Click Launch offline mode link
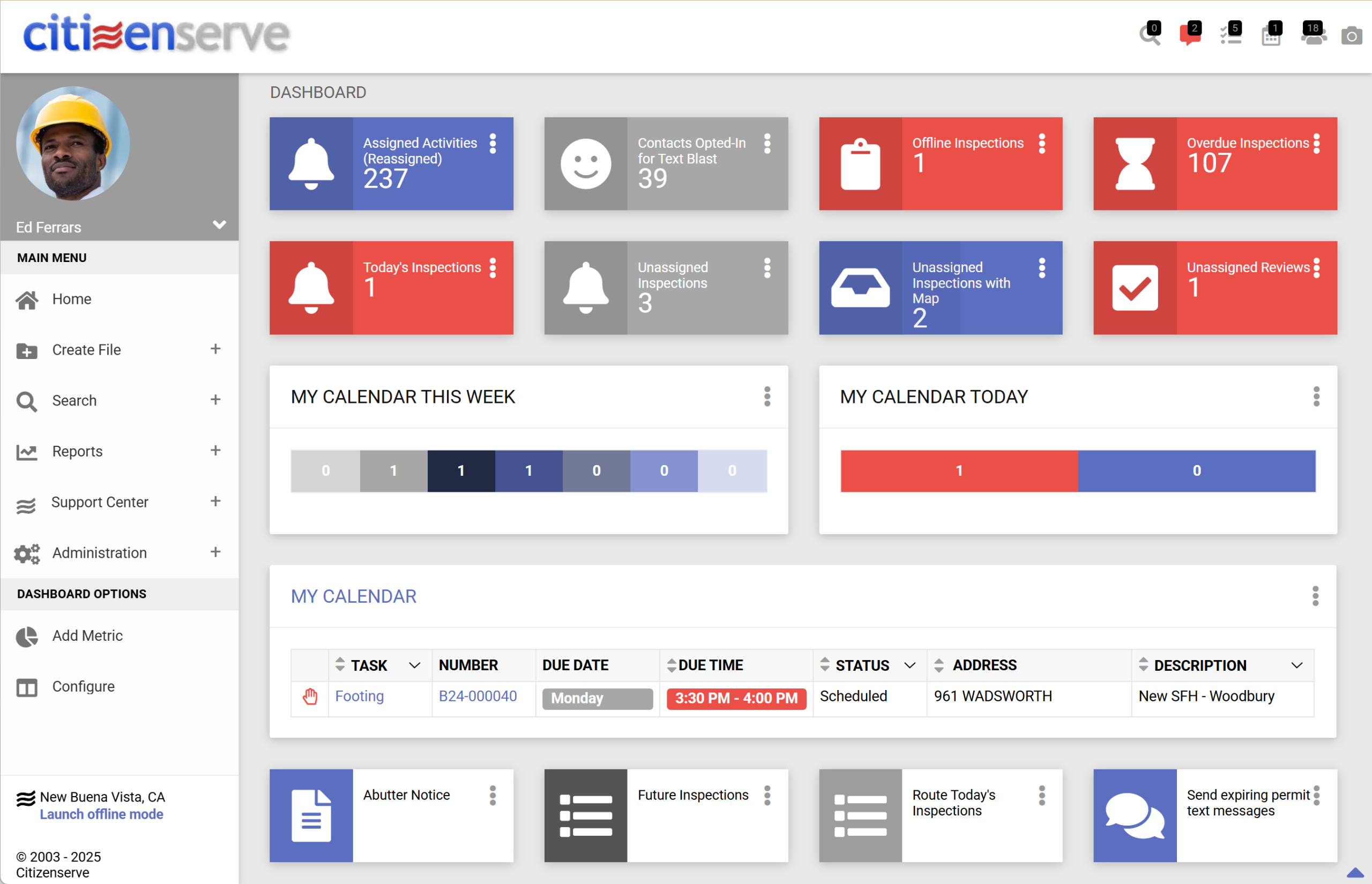The height and width of the screenshot is (884, 1372). click(101, 814)
